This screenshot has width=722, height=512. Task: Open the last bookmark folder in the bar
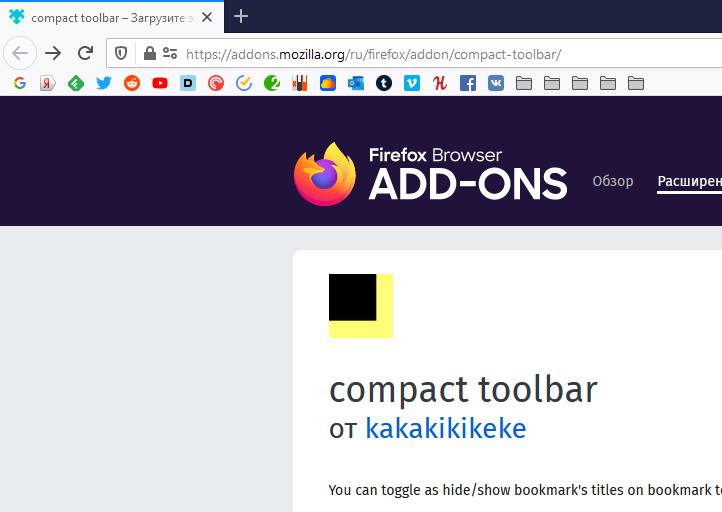[x=636, y=83]
